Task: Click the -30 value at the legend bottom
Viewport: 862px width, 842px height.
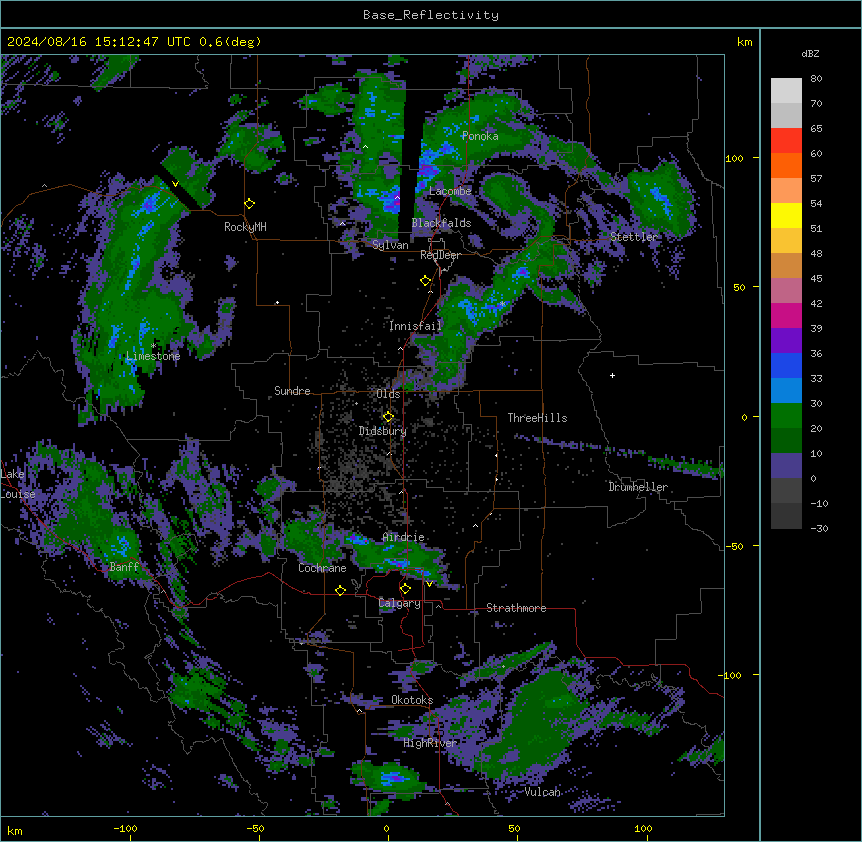Action: pyautogui.click(x=819, y=529)
